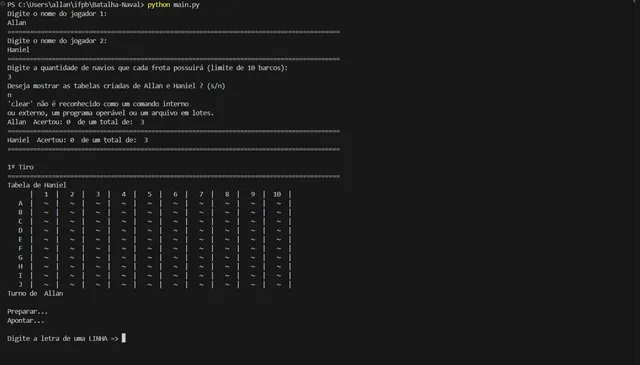The height and width of the screenshot is (365, 640).
Task: Click the 'Tabela de Haniel' title
Action: coord(37,185)
